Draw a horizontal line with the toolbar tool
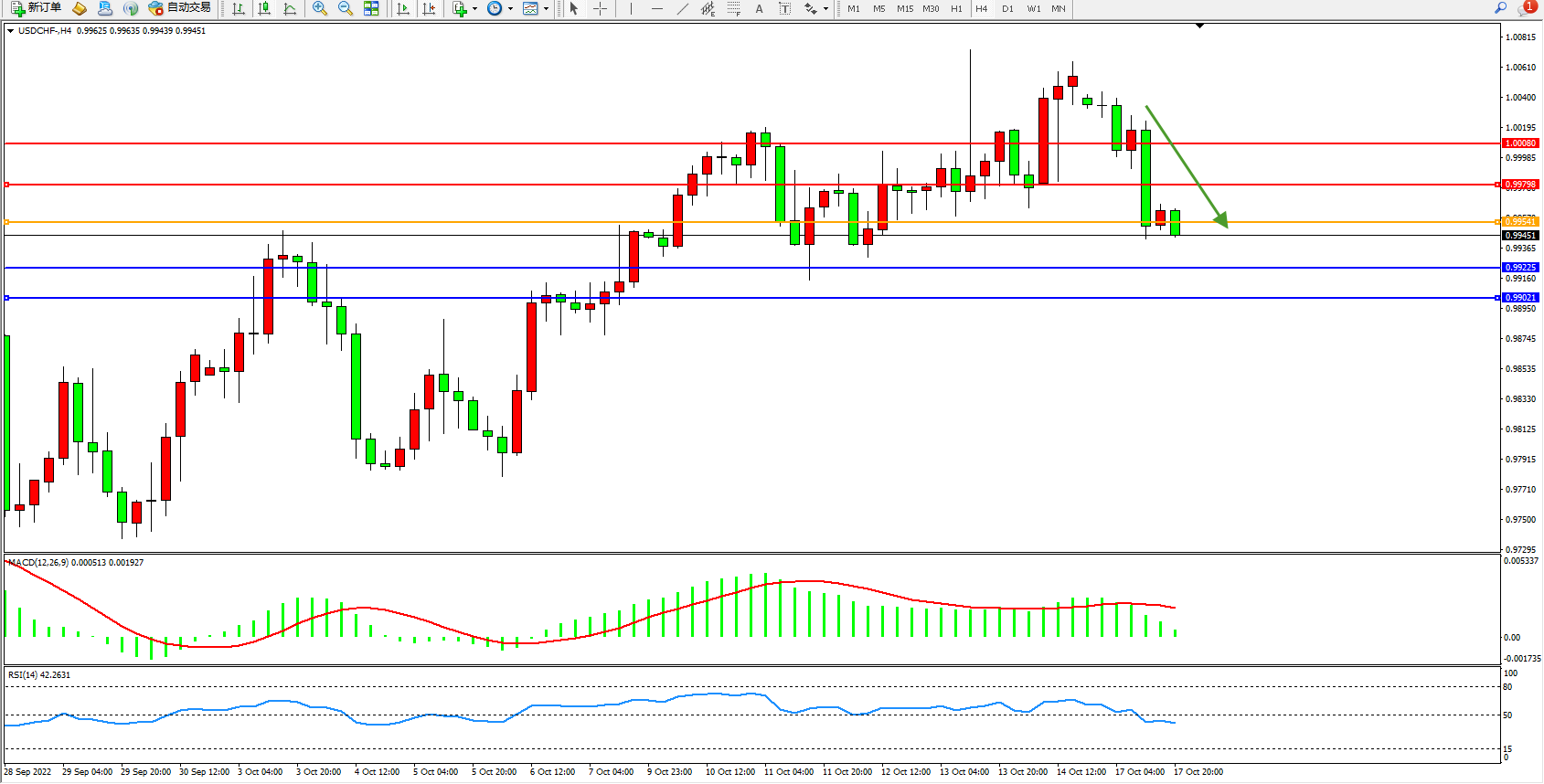 point(656,8)
